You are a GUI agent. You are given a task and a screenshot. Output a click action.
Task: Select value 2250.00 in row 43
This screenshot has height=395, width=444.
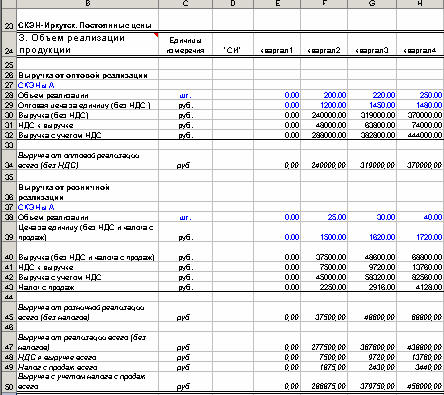(333, 287)
